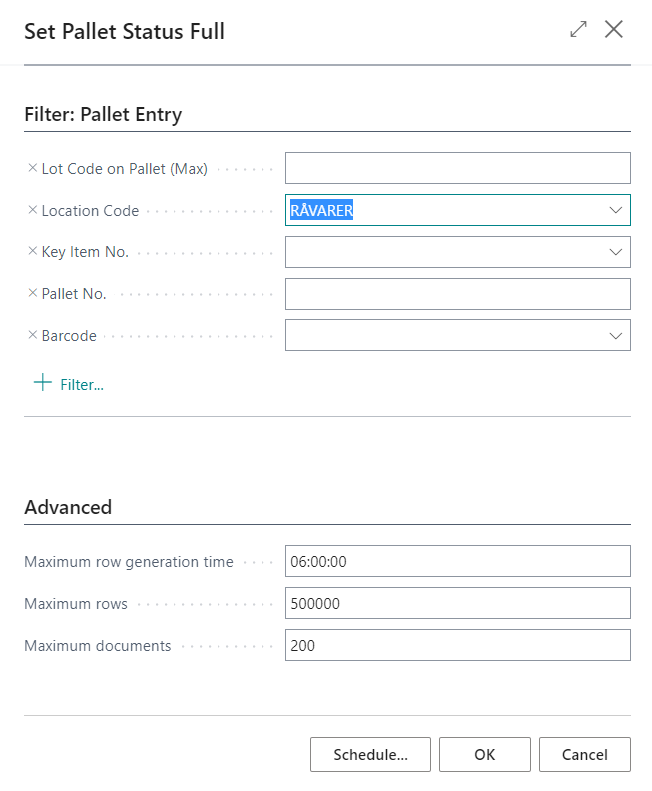Click the Pallet No. input field
Viewport: 652px width, 791px height.
(x=457, y=294)
